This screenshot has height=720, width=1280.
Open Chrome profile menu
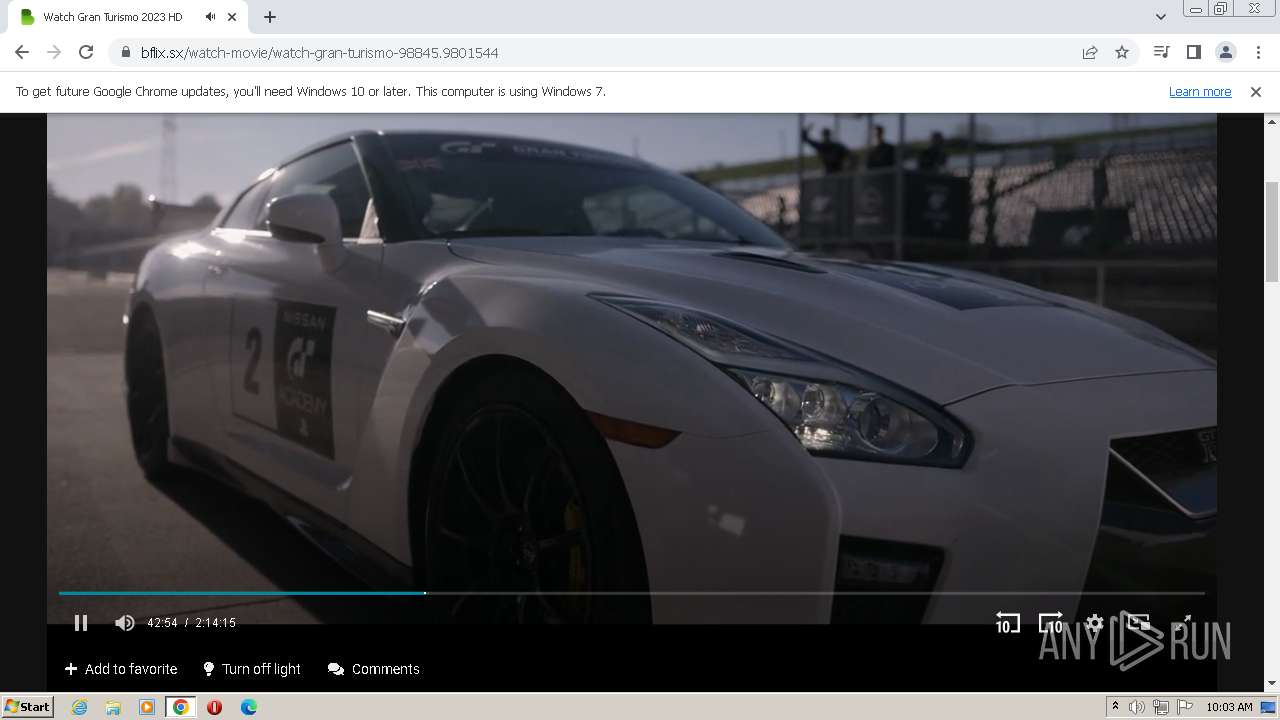pos(1225,52)
